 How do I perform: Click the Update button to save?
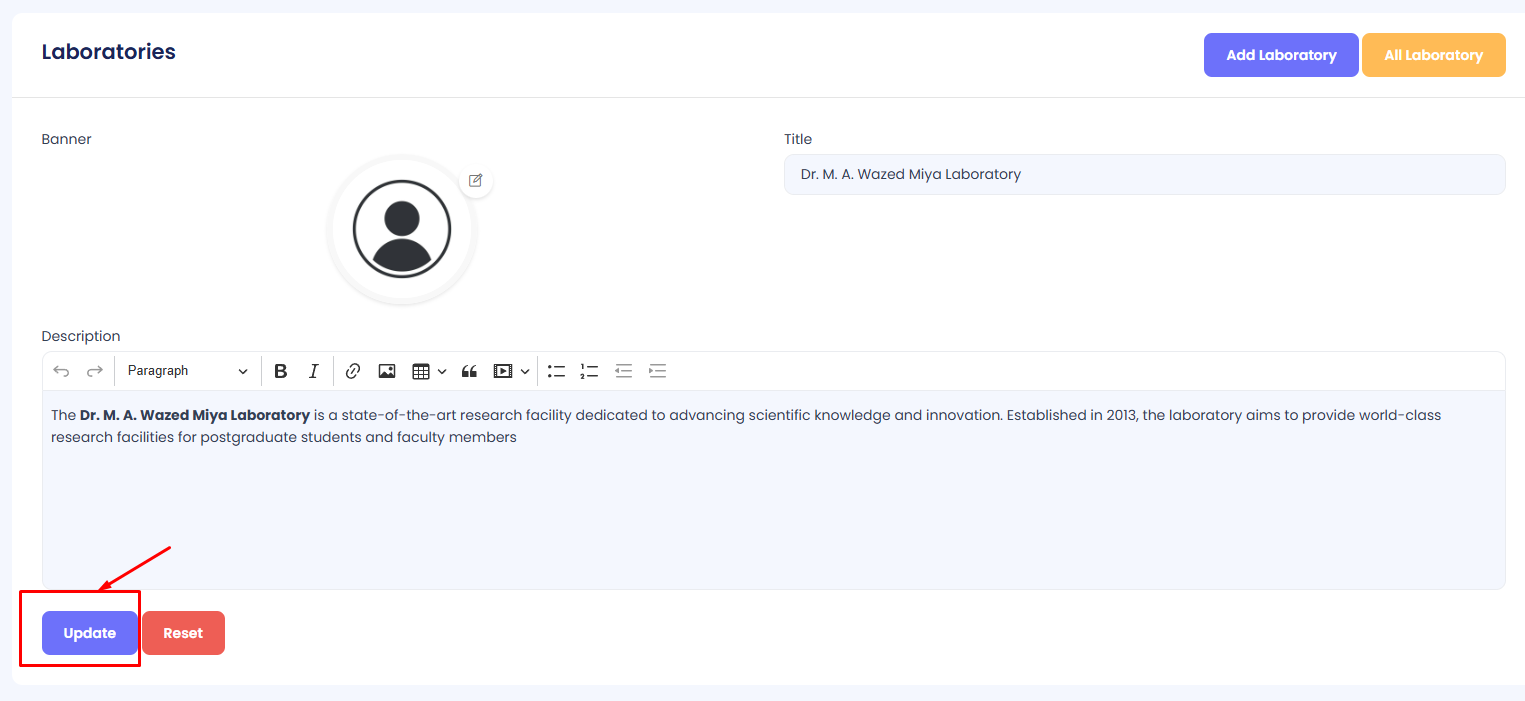point(90,633)
